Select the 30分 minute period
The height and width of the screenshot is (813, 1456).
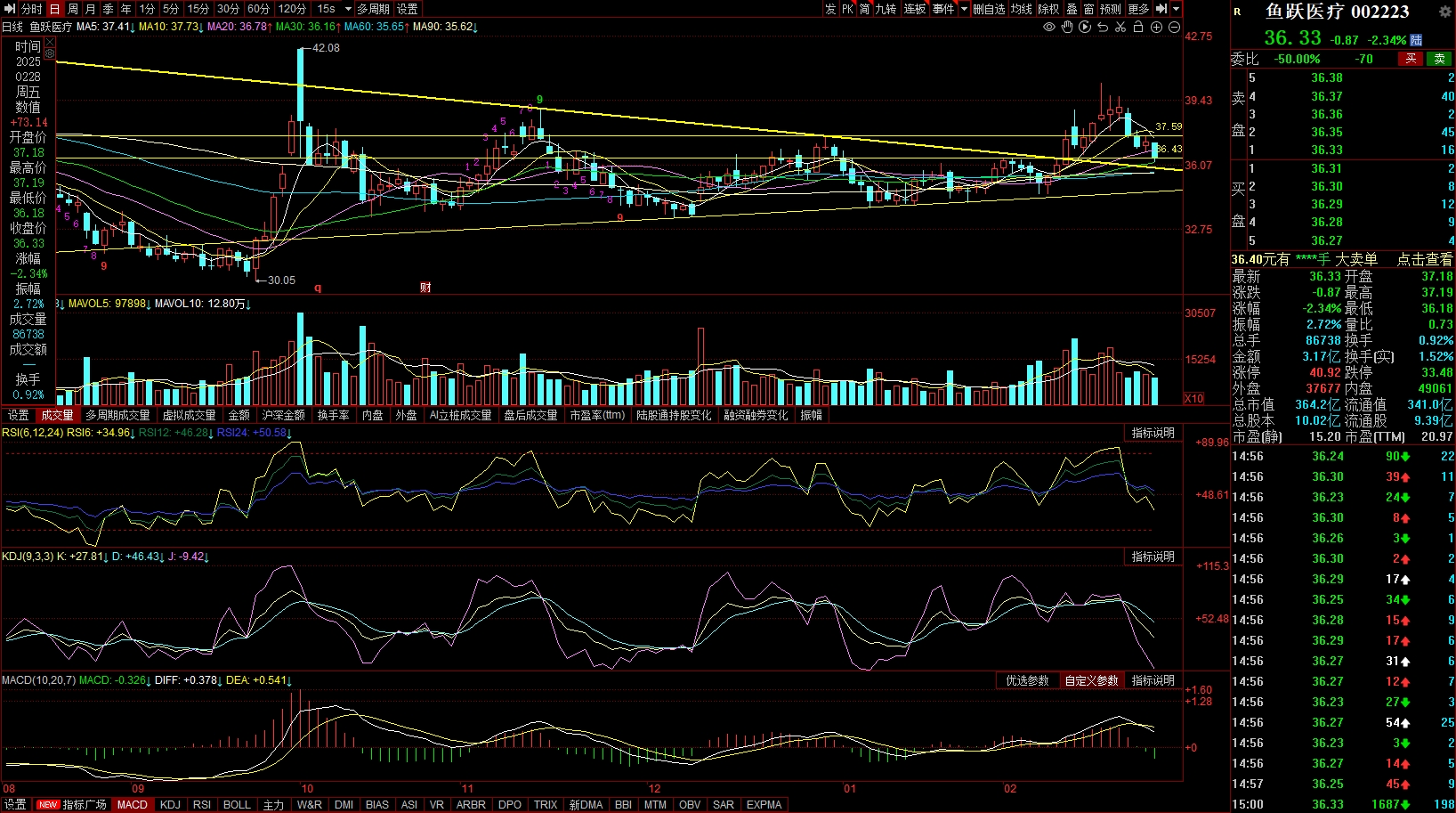click(228, 9)
